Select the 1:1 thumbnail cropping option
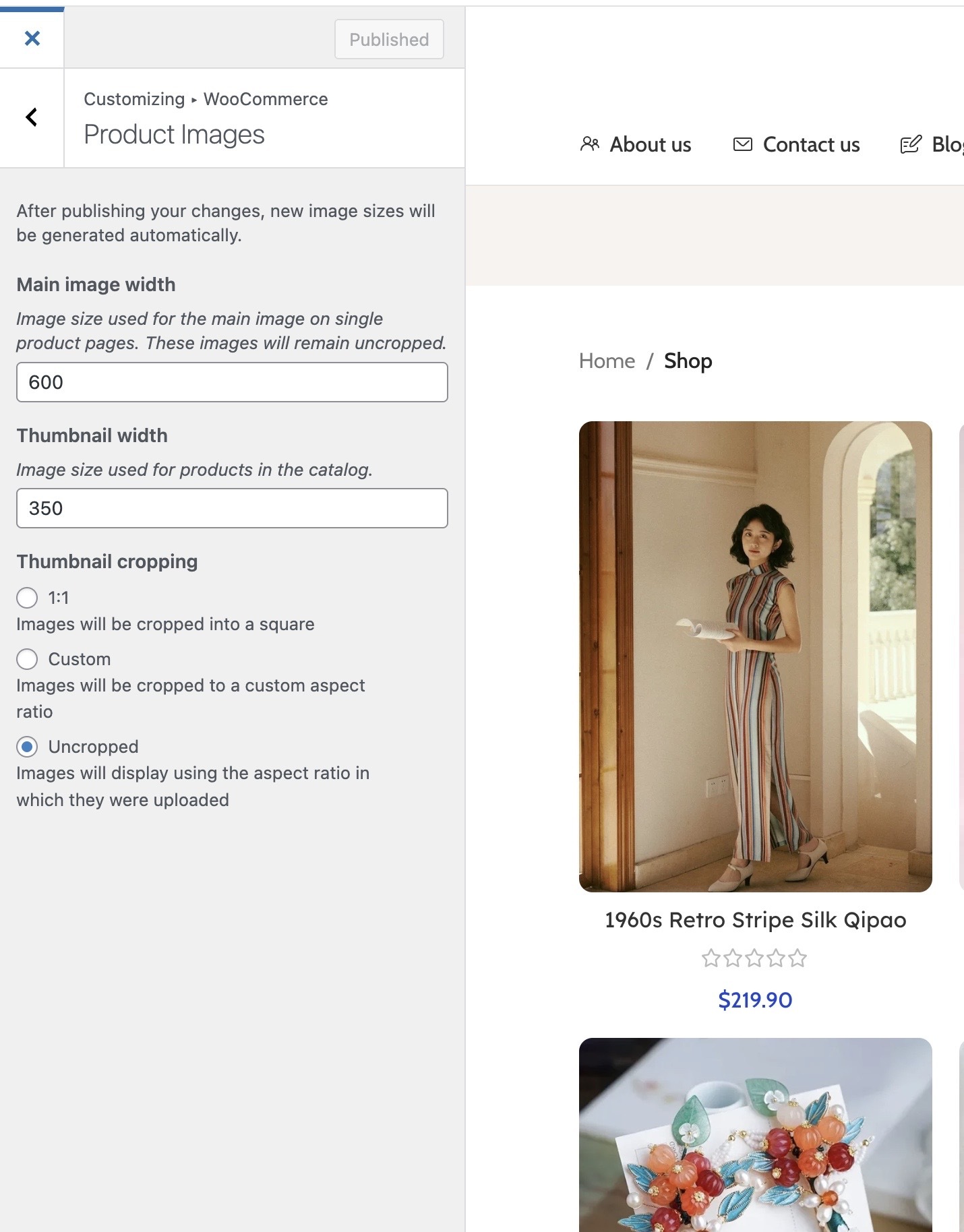This screenshot has height=1232, width=964. (x=27, y=598)
